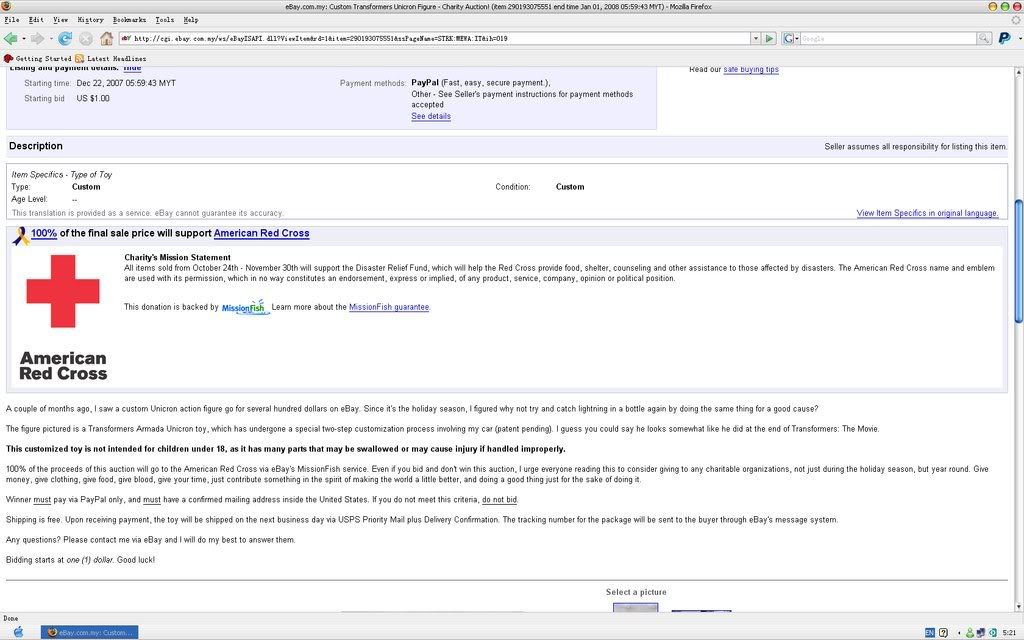This screenshot has width=1024, height=640.
Task: Open the MissionFish guarantee link
Action: tap(389, 307)
